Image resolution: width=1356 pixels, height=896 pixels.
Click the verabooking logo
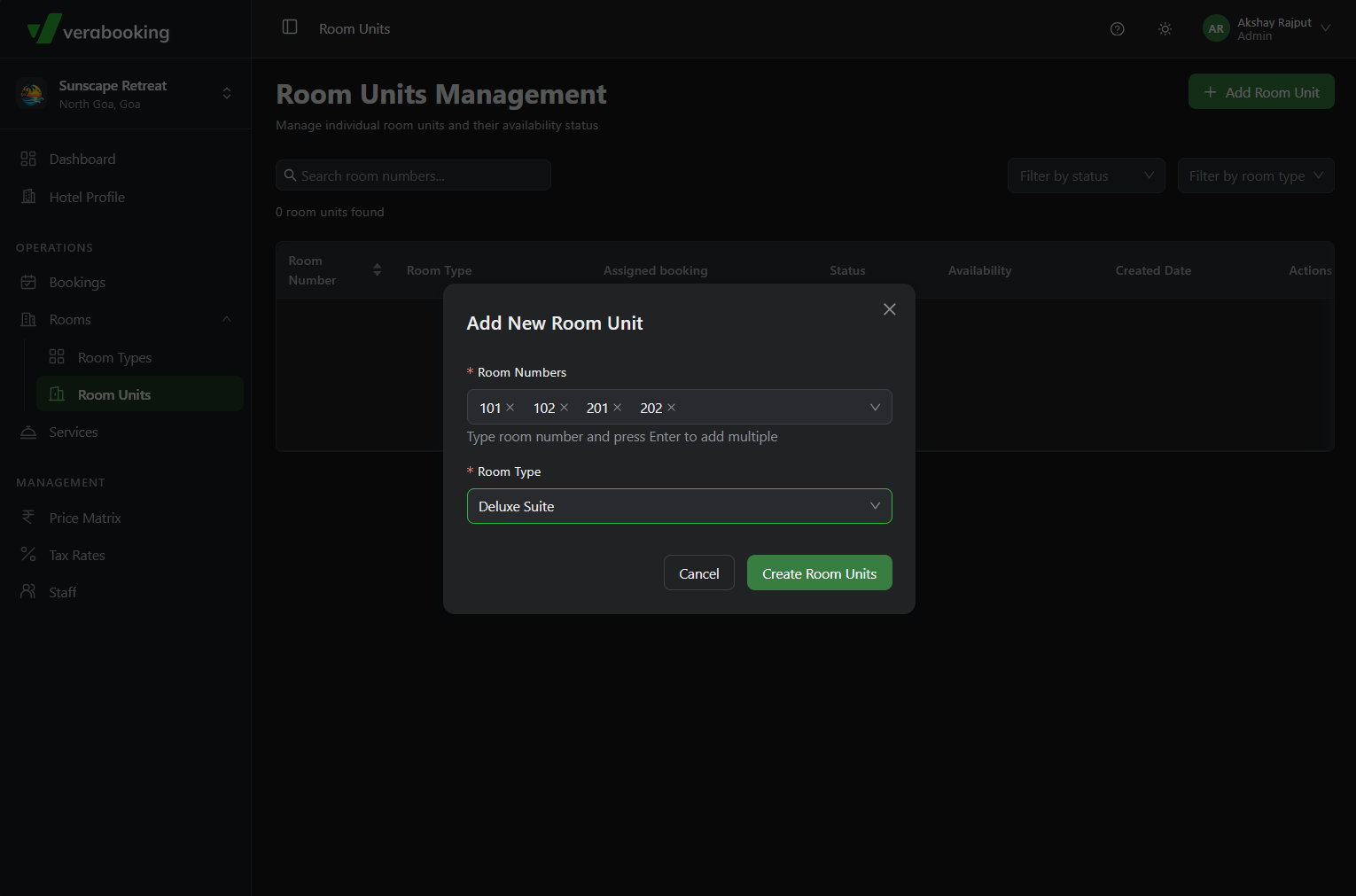pos(98,29)
